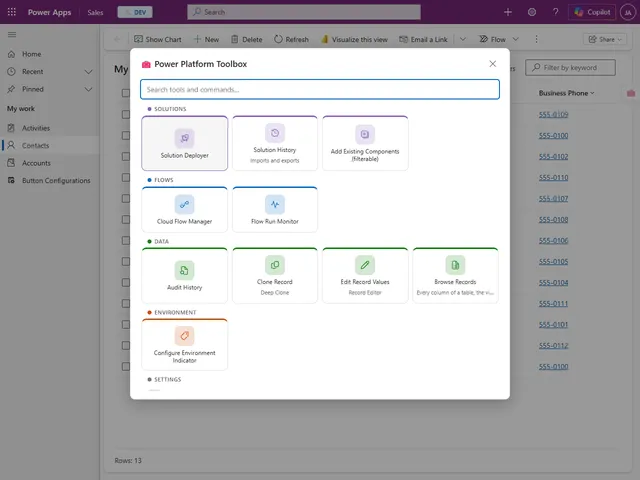Open the app launcher waffle icon
The width and height of the screenshot is (640, 480).
tap(12, 12)
